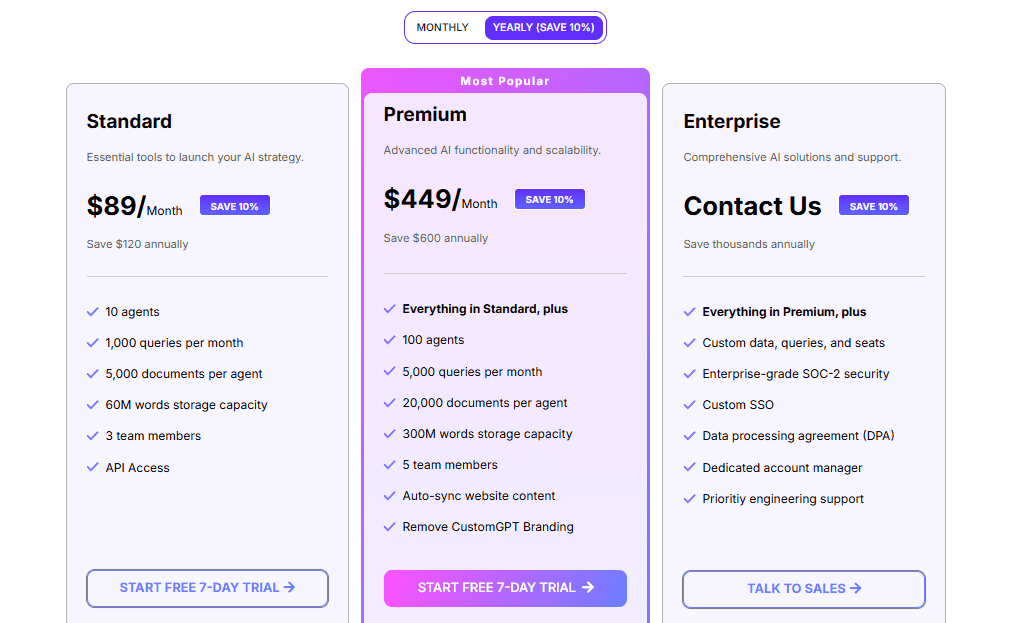This screenshot has height=623, width=1014.
Task: Click the checkmark beside Dedicated account manager
Action: 689,467
